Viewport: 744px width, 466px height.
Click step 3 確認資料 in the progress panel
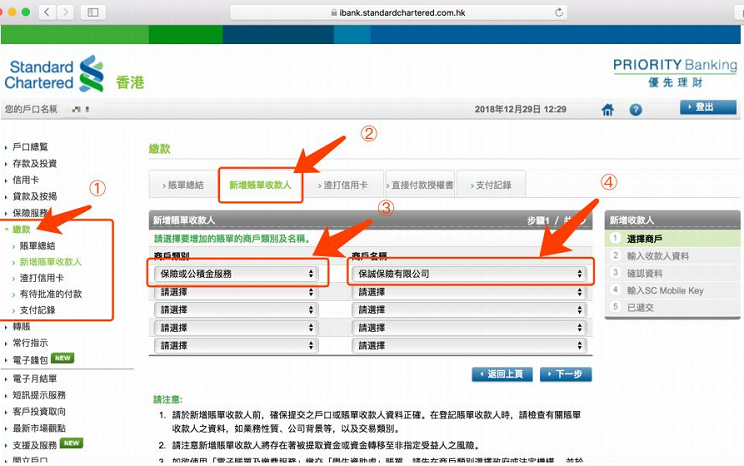click(672, 273)
